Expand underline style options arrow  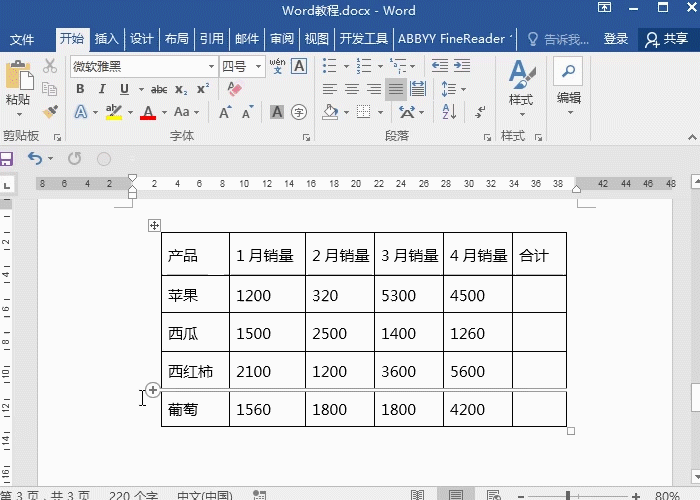(141, 89)
